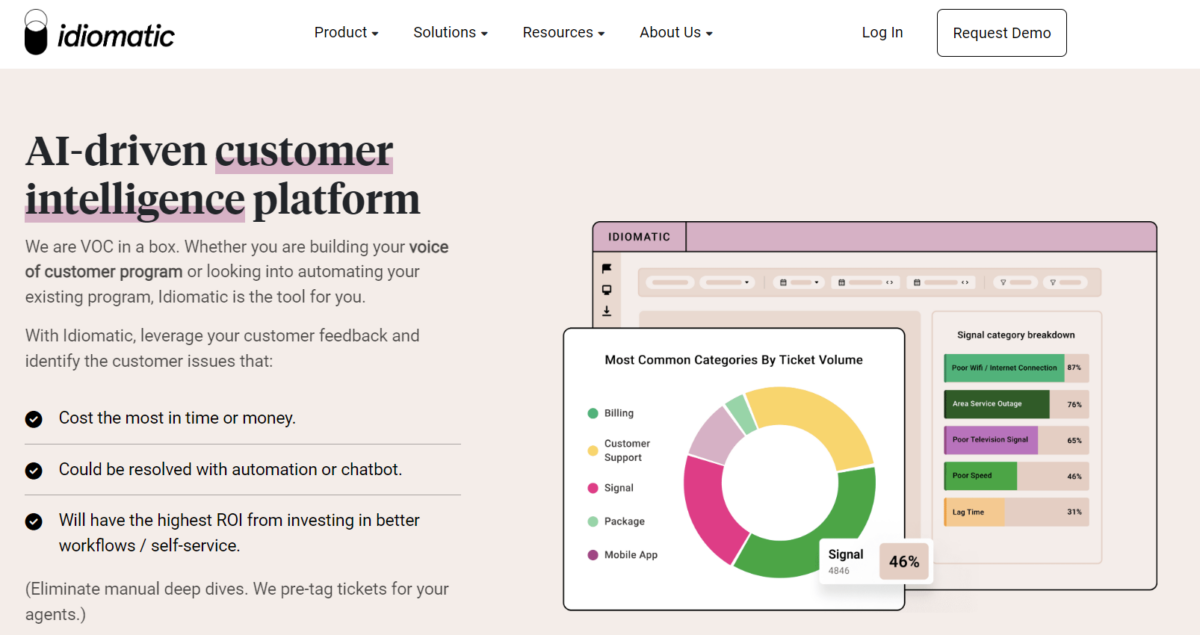The width and height of the screenshot is (1200, 635).
Task: Click the '76%' value
Action: click(x=1074, y=404)
